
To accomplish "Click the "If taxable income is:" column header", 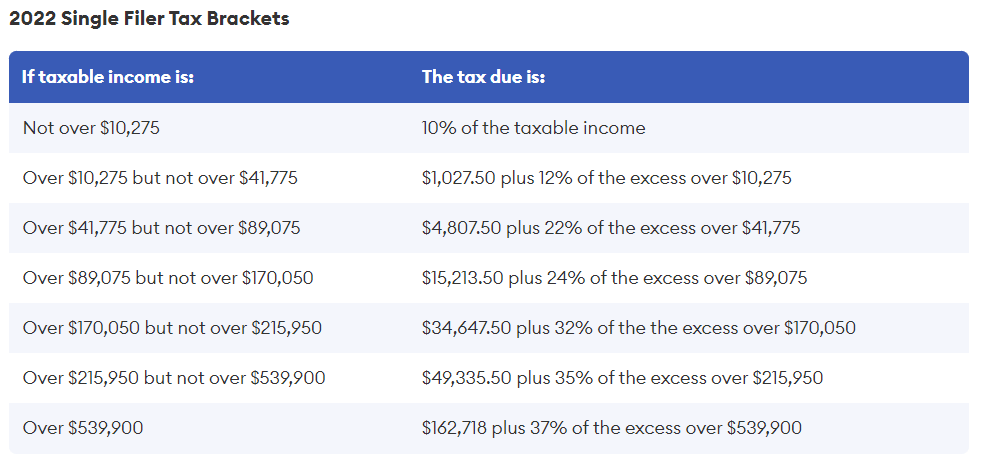I will tap(108, 77).
